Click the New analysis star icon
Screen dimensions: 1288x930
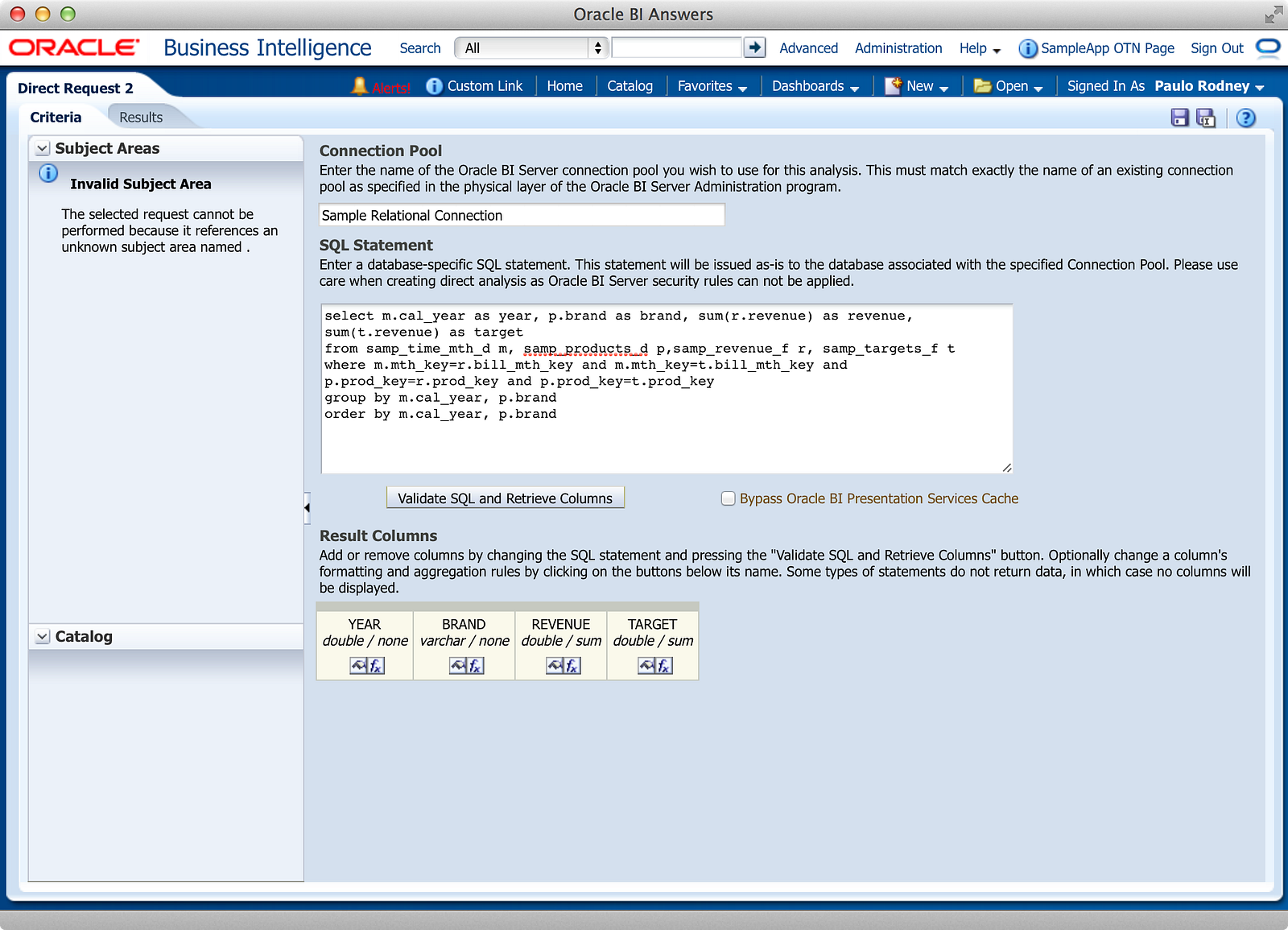[893, 86]
